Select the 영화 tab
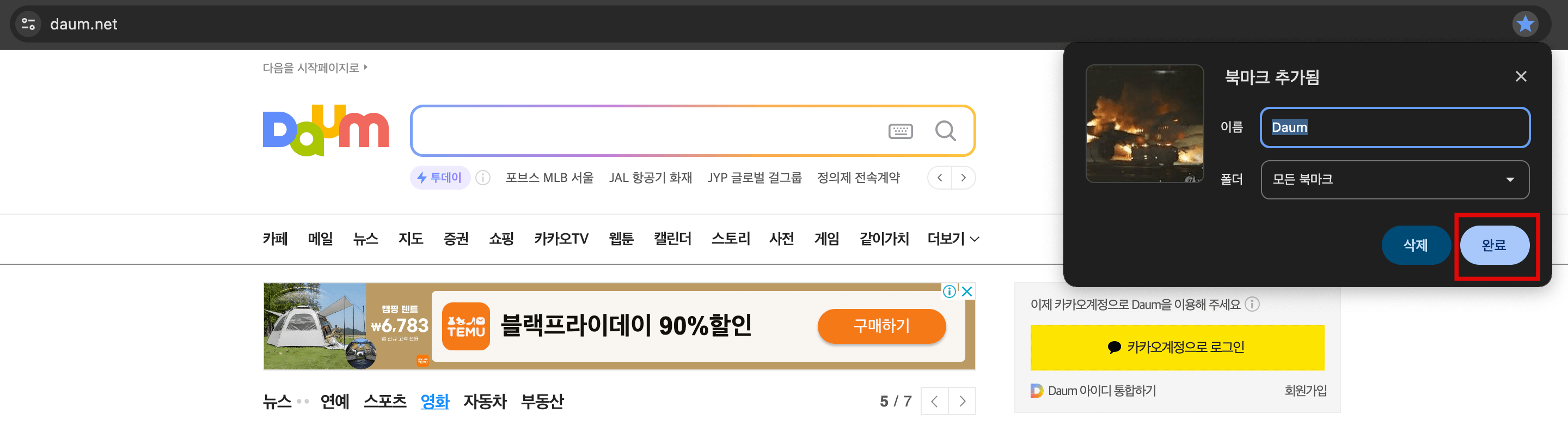The height and width of the screenshot is (425, 1568). [x=434, y=401]
